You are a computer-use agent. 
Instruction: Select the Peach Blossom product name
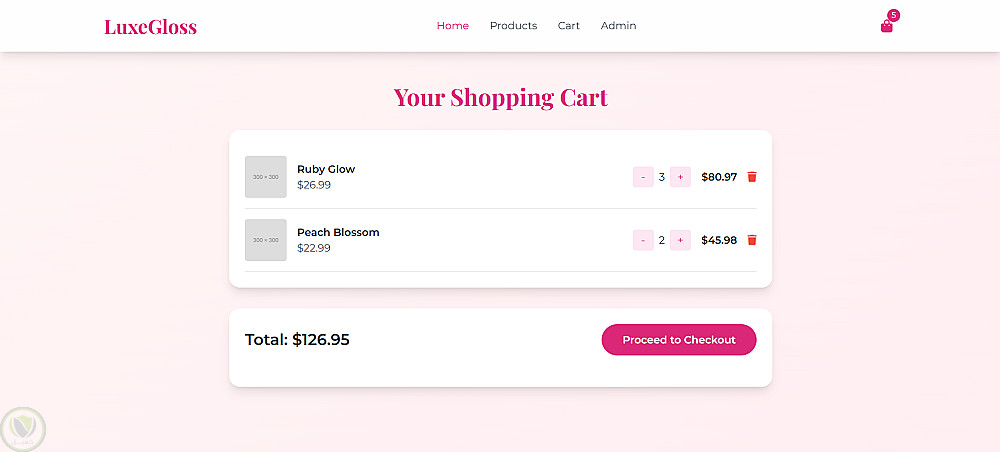pos(338,232)
